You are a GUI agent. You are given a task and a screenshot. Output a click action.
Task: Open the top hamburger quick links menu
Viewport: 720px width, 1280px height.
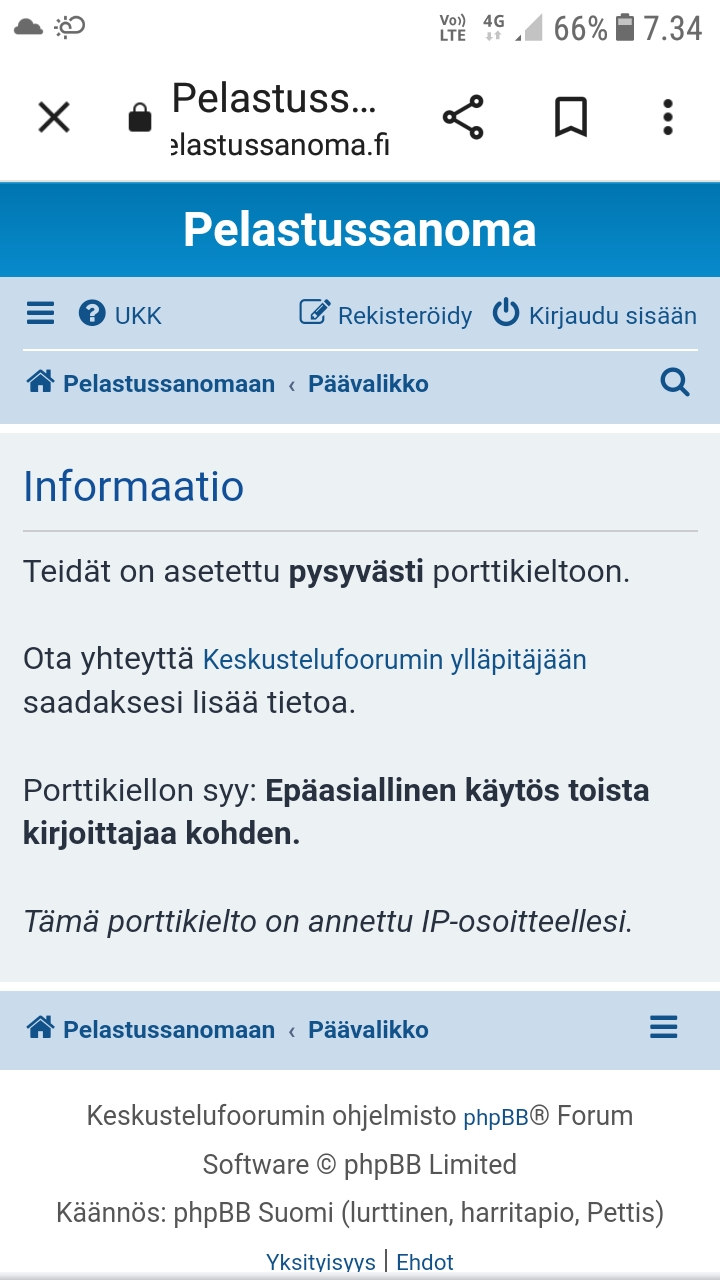tap(40, 315)
